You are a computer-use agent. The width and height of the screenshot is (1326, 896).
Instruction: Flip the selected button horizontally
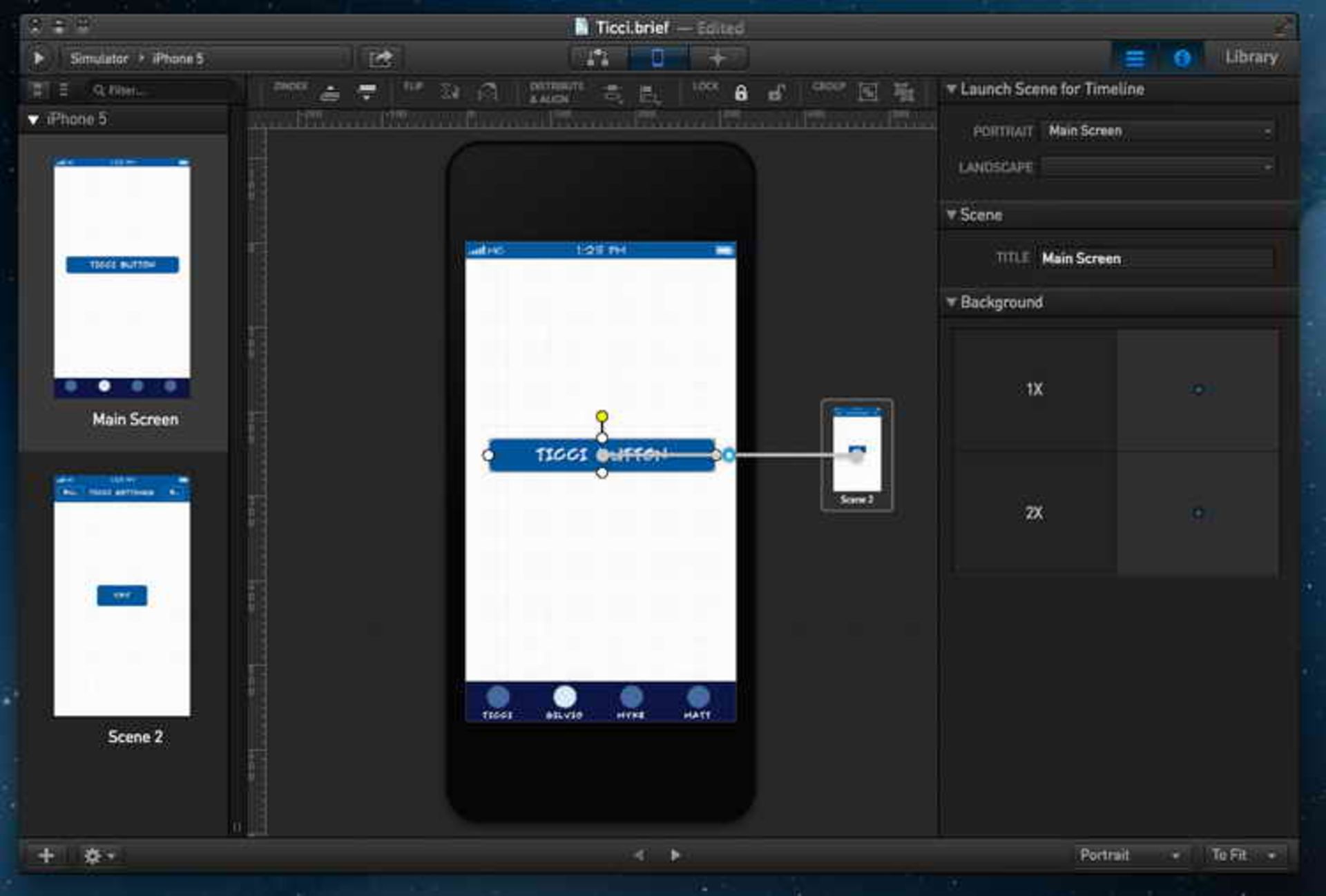point(449,92)
